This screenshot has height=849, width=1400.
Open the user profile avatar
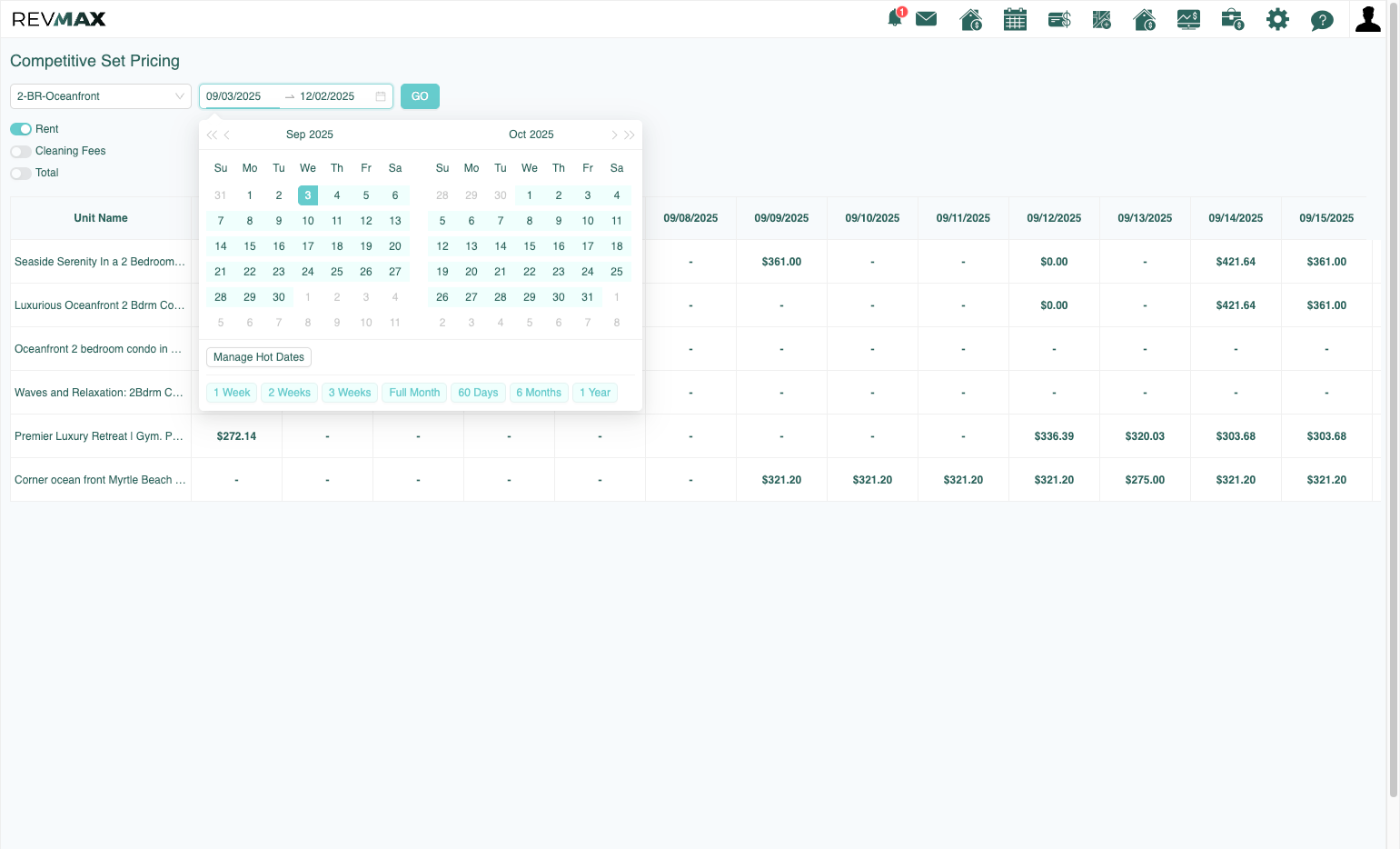[x=1368, y=19]
